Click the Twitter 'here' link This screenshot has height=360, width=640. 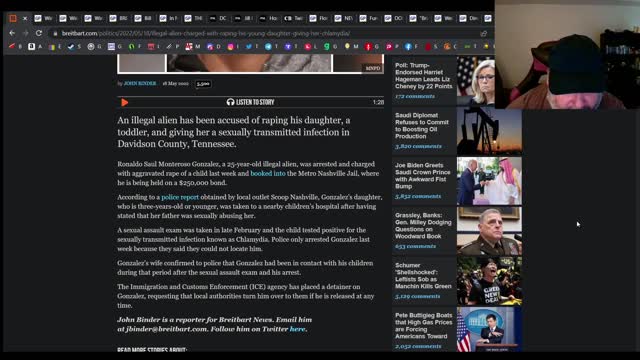[x=297, y=329]
